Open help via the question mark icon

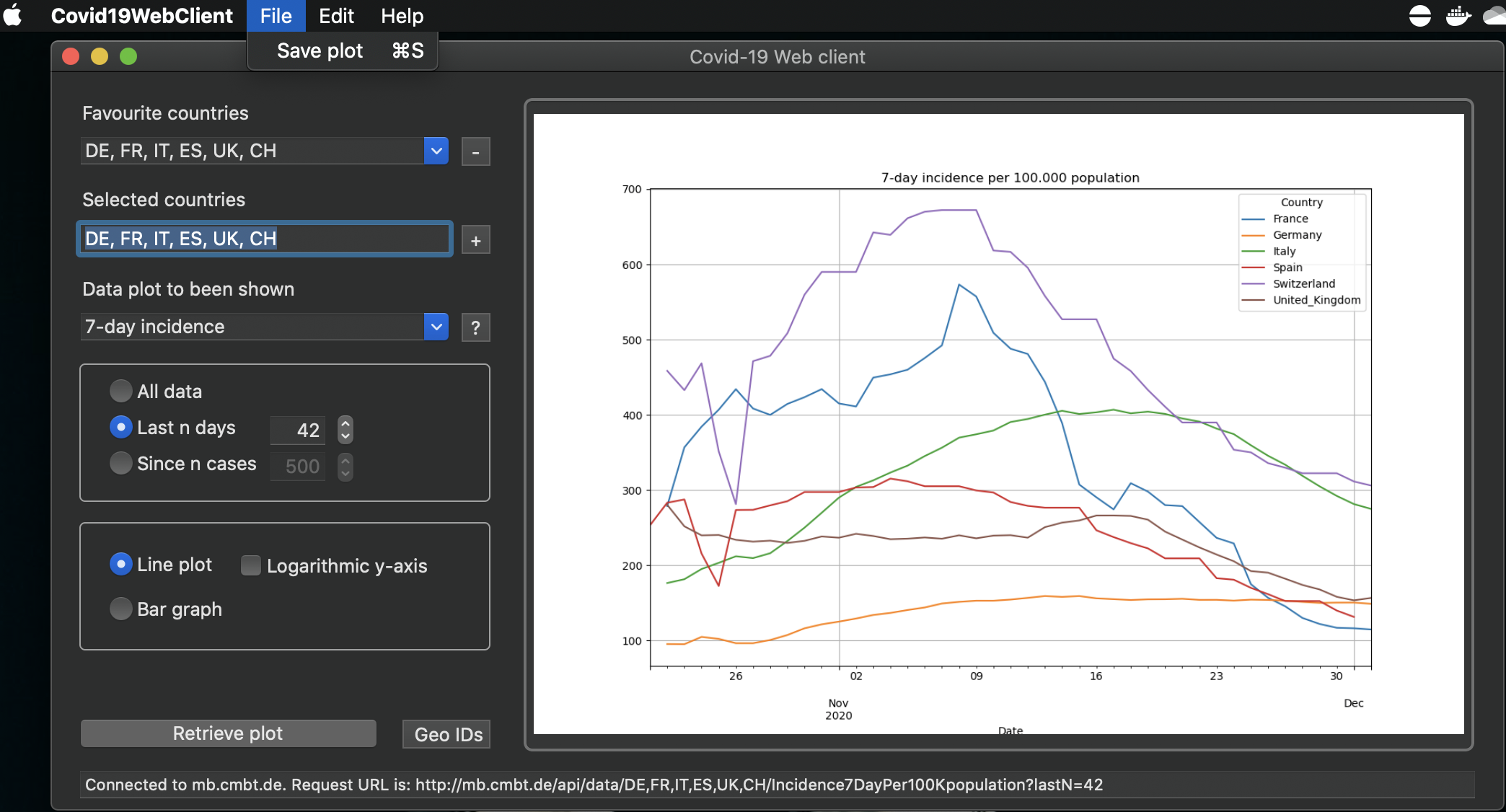coord(475,327)
